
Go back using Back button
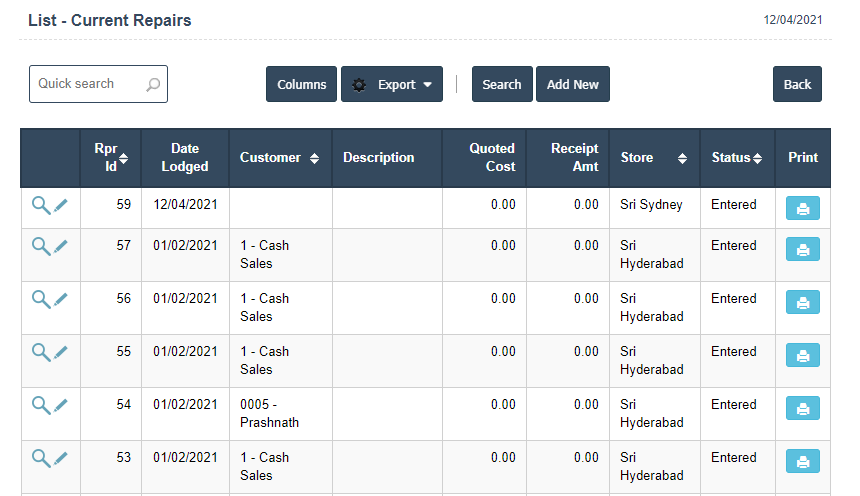pyautogui.click(x=797, y=85)
